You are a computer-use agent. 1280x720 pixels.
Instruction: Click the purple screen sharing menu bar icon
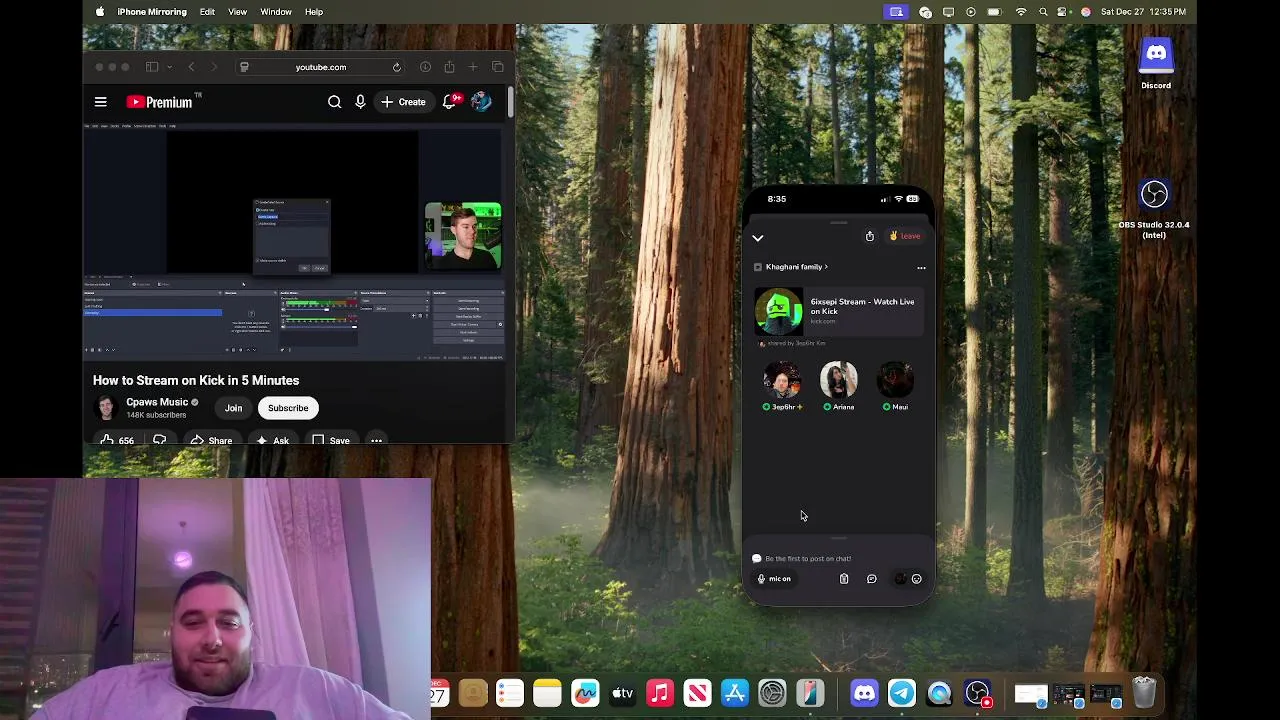point(896,12)
